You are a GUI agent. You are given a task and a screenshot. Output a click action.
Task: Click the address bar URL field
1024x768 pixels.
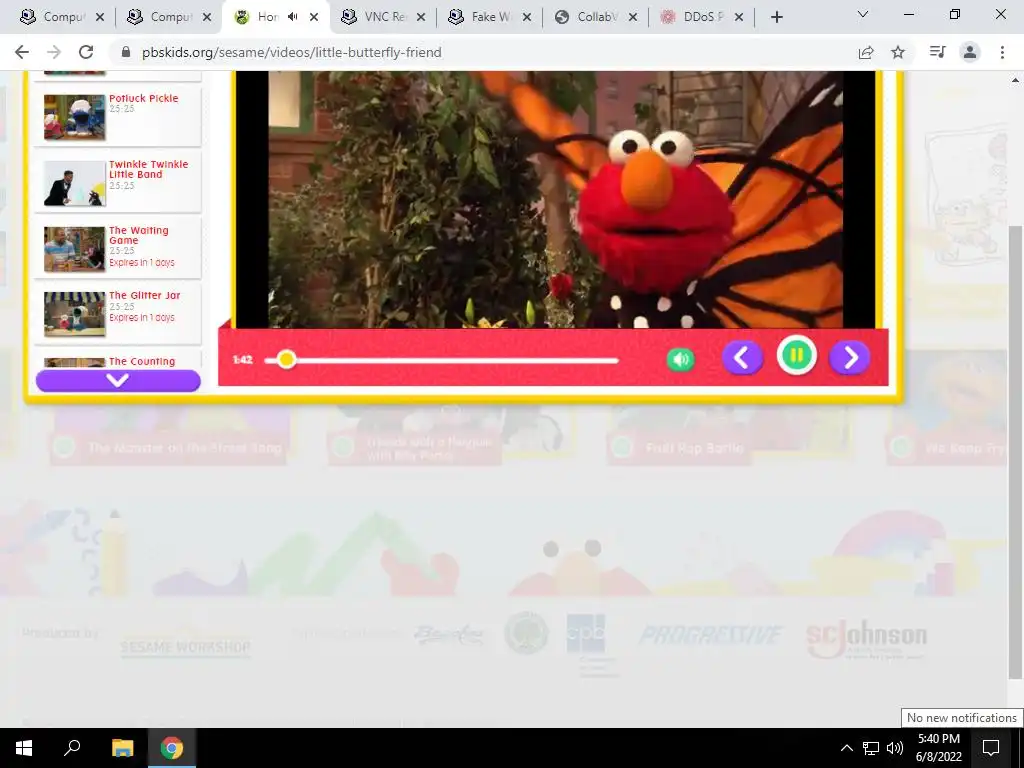291,52
